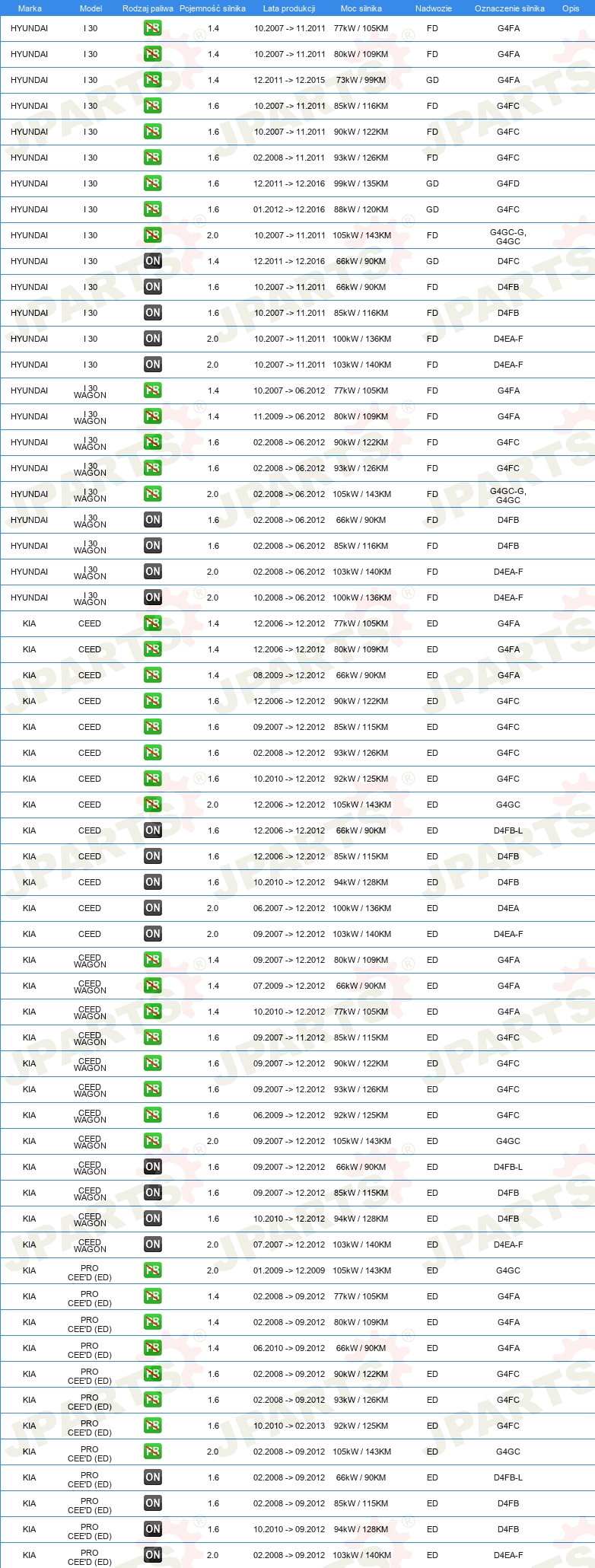Click the PB petrol icon in Kia CEED 08.2009 row
This screenshot has height=1568, width=595.
[x=152, y=675]
